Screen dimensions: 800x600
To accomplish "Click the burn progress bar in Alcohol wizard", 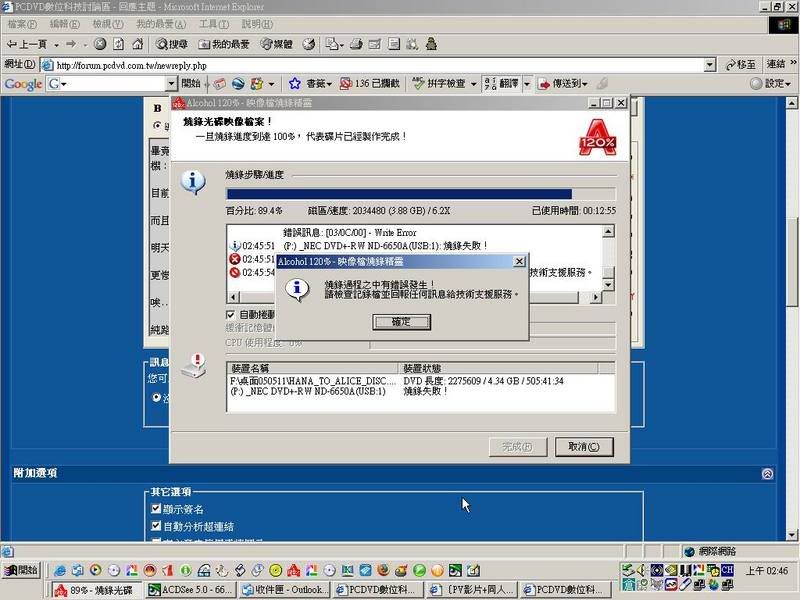I will tap(421, 194).
